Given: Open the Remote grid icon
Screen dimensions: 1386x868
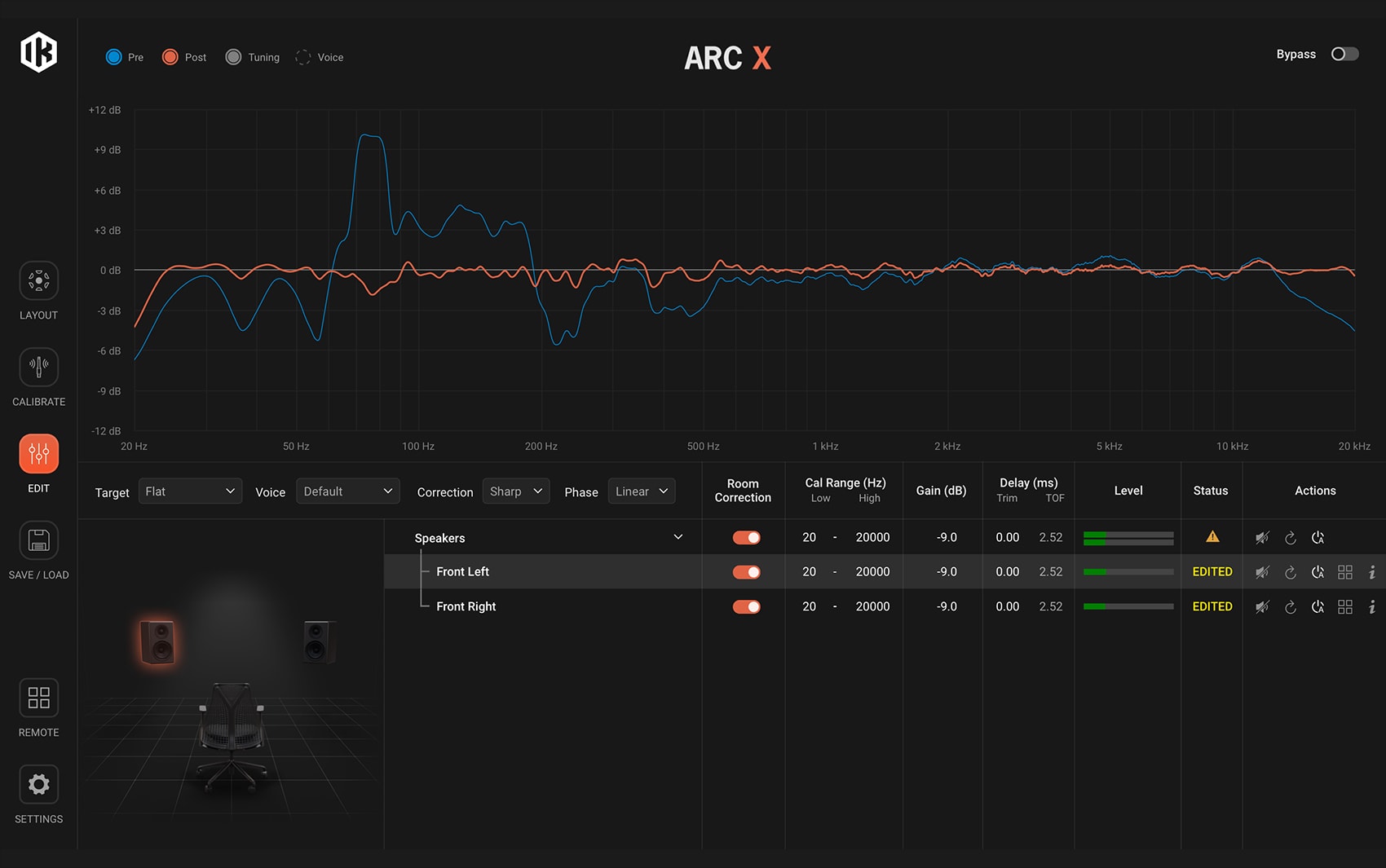Looking at the screenshot, I should tap(38, 698).
